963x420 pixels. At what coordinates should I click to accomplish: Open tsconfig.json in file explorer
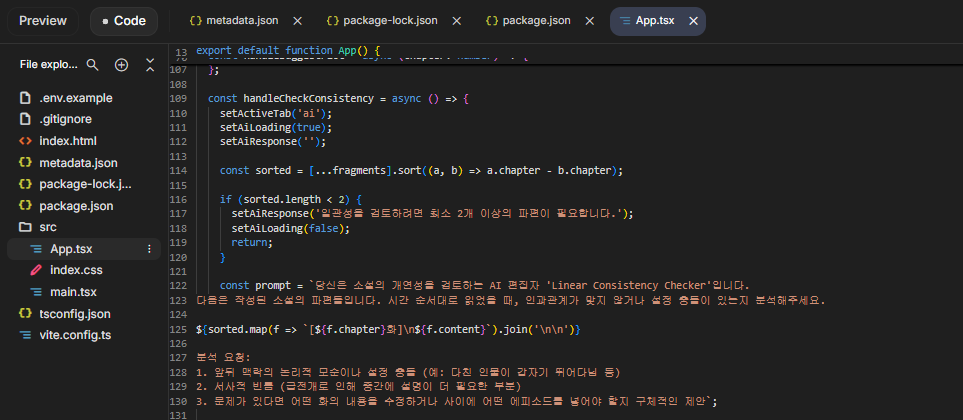click(84, 314)
